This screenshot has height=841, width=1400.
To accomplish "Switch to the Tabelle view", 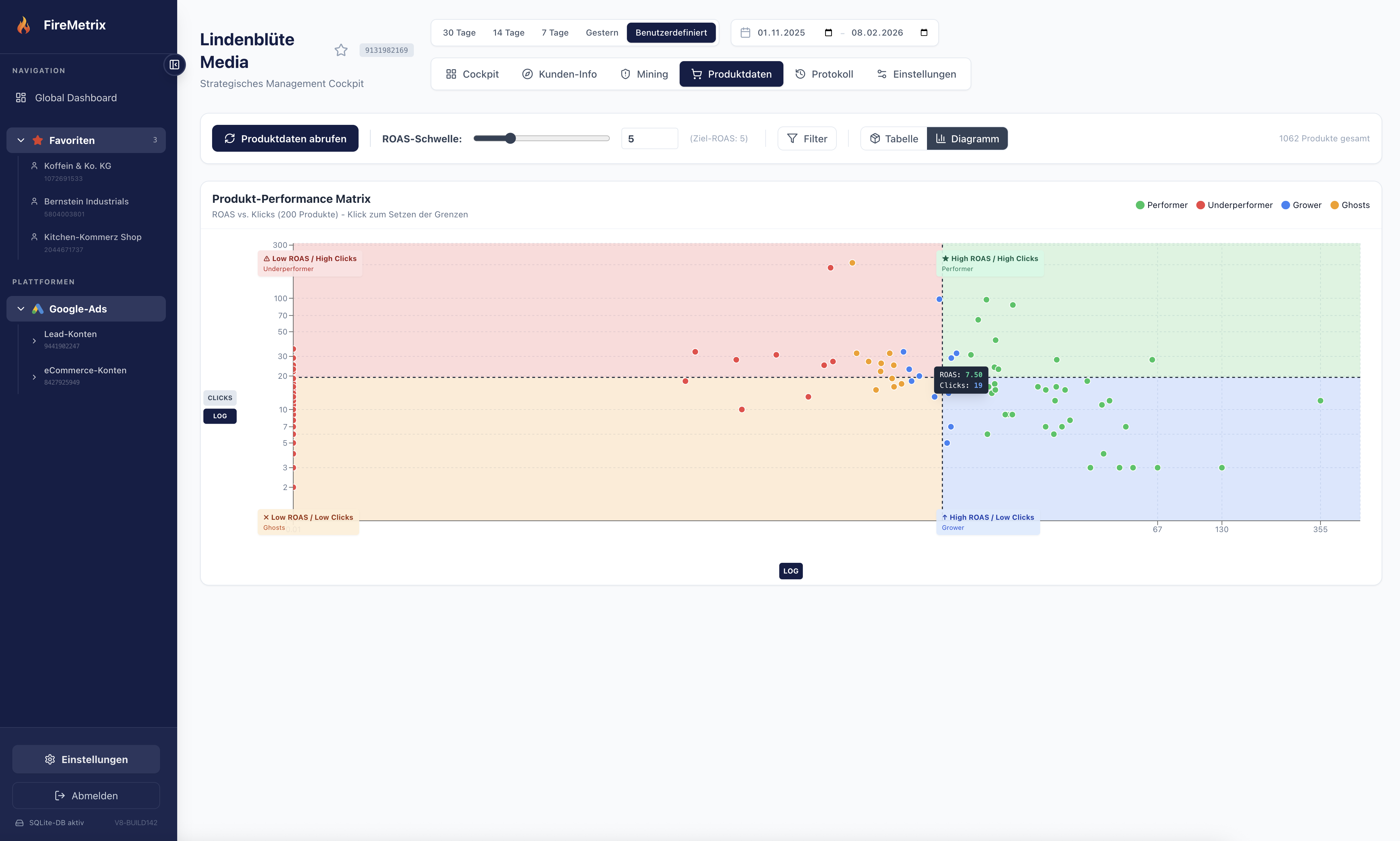I will [893, 138].
